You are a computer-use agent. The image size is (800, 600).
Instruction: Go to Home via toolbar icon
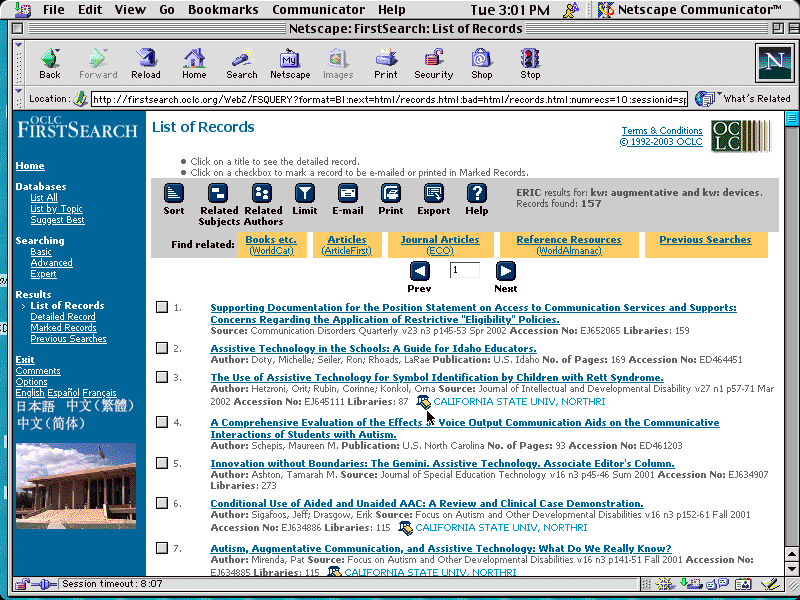[x=194, y=64]
